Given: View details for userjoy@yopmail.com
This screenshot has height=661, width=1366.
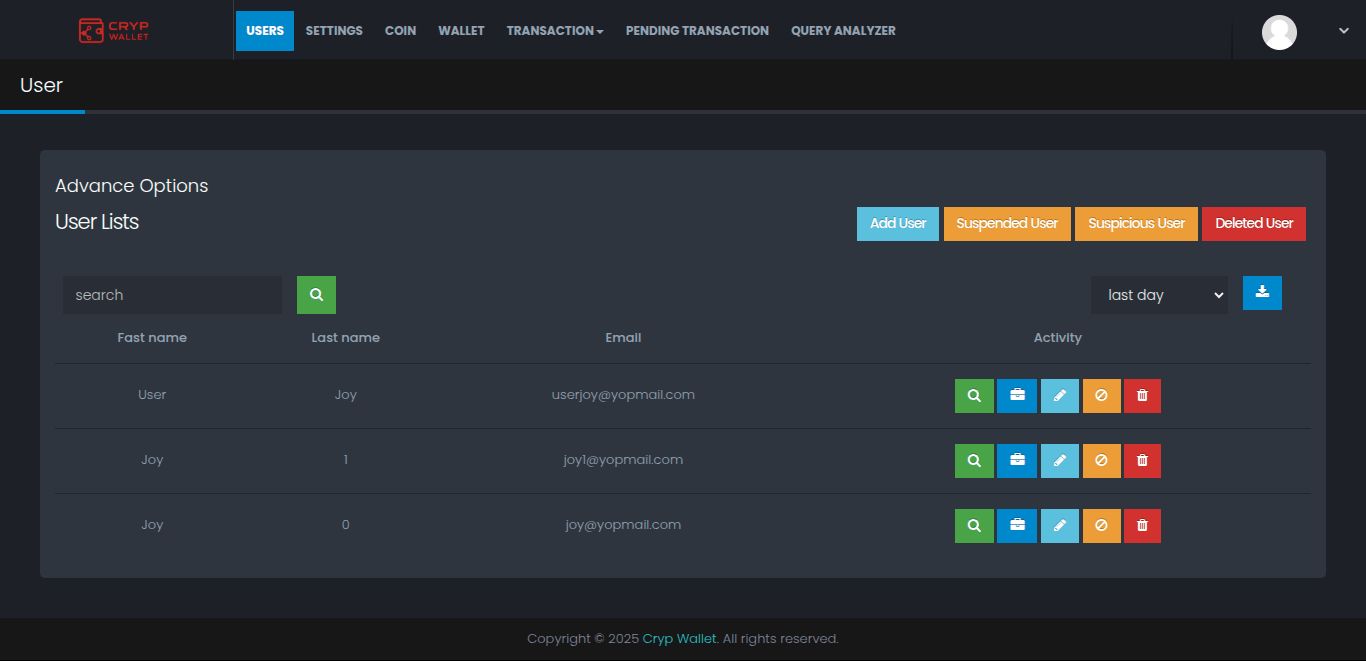Looking at the screenshot, I should [x=974, y=396].
